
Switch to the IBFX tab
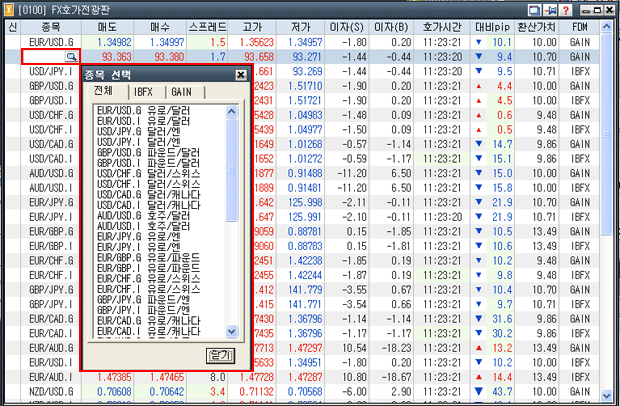(143, 92)
